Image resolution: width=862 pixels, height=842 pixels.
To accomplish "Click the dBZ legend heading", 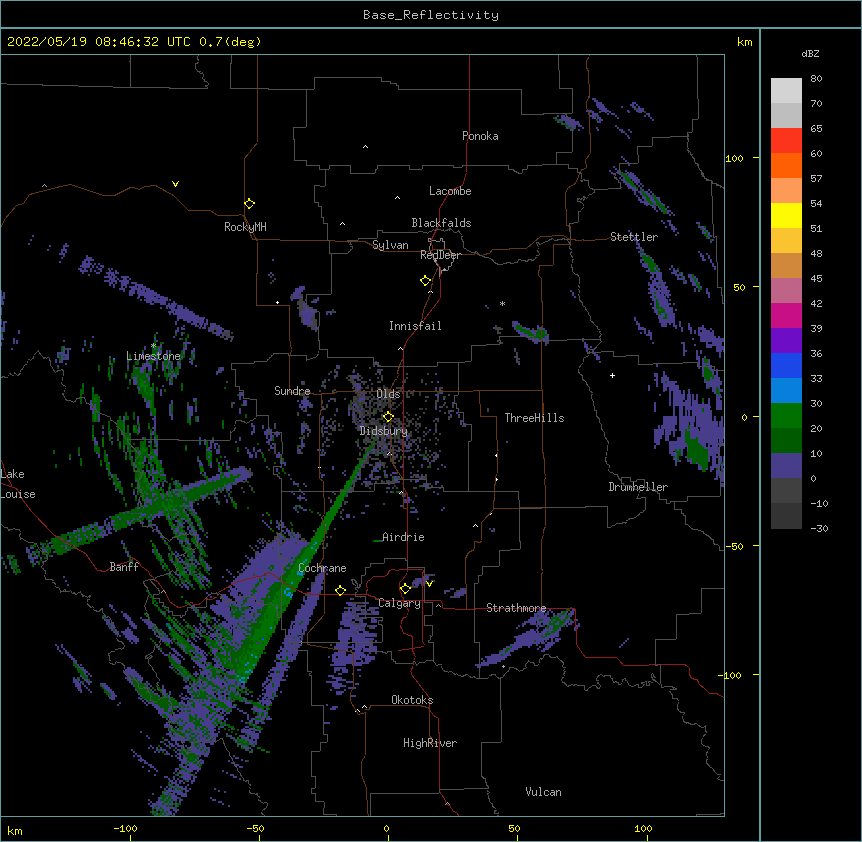I will (x=810, y=54).
